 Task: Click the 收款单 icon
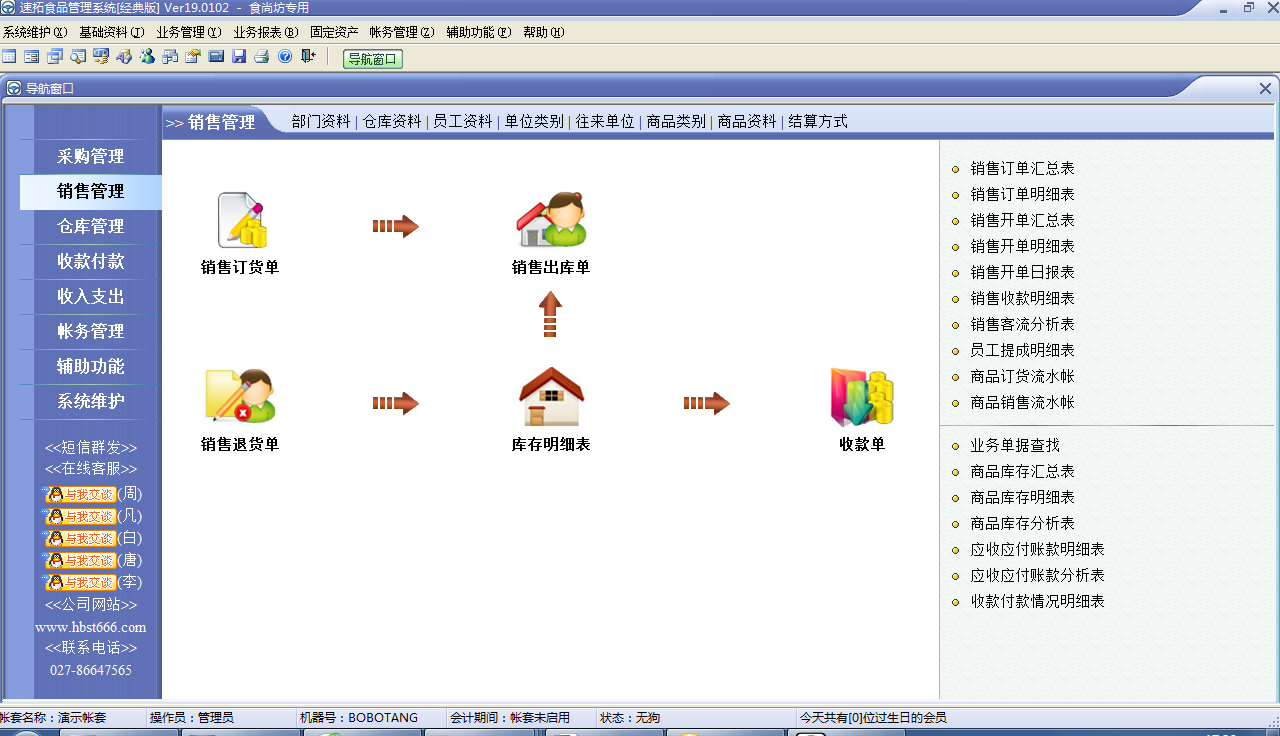click(x=860, y=398)
